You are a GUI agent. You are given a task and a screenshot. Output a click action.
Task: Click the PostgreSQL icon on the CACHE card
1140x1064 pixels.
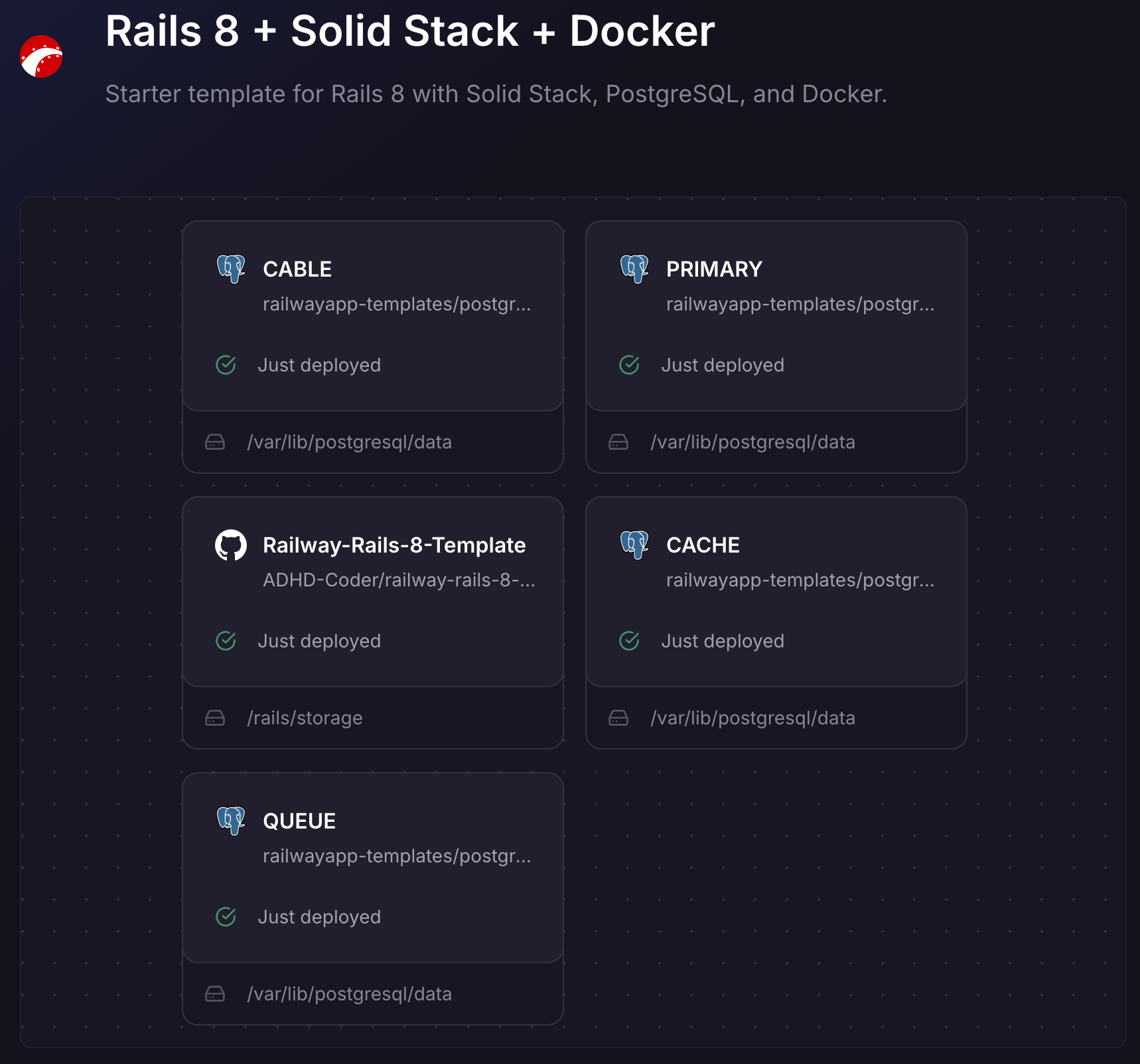(634, 544)
